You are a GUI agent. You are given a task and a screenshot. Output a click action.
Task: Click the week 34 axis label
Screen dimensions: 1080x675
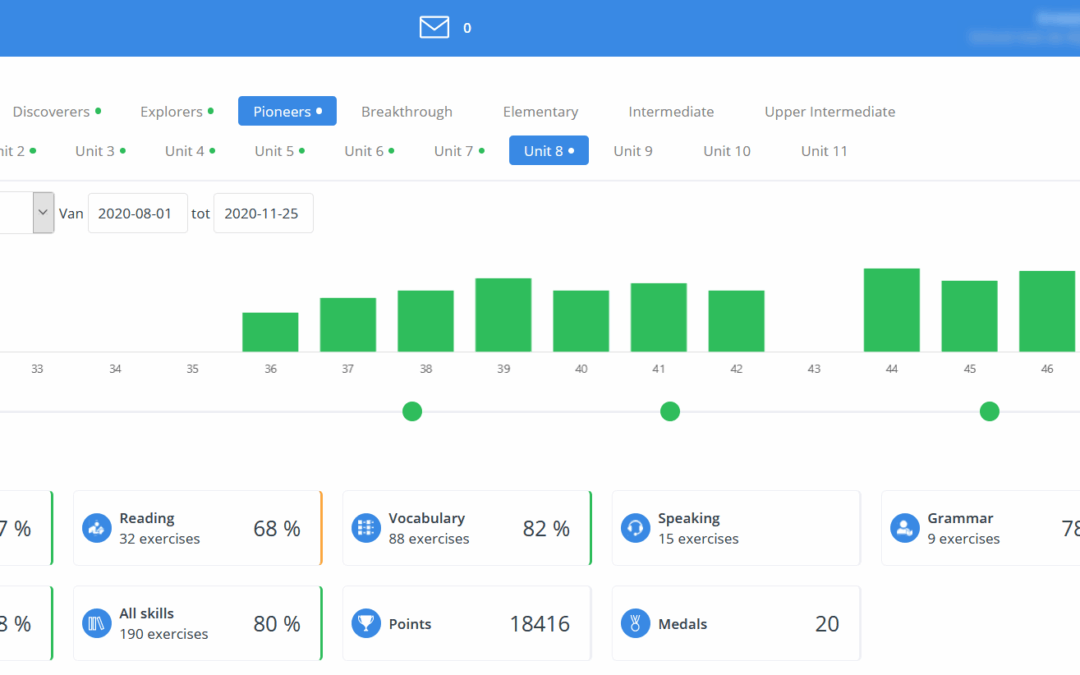(x=115, y=369)
